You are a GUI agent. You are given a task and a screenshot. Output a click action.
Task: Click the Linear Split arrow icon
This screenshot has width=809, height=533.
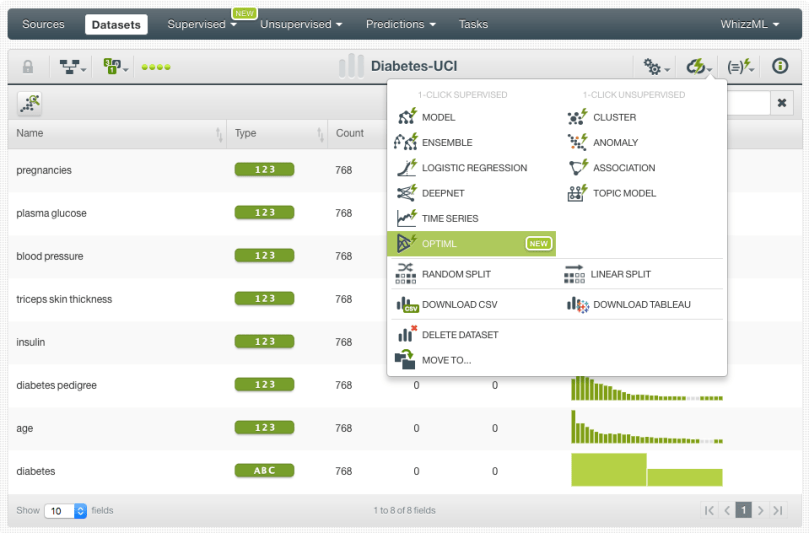[574, 274]
